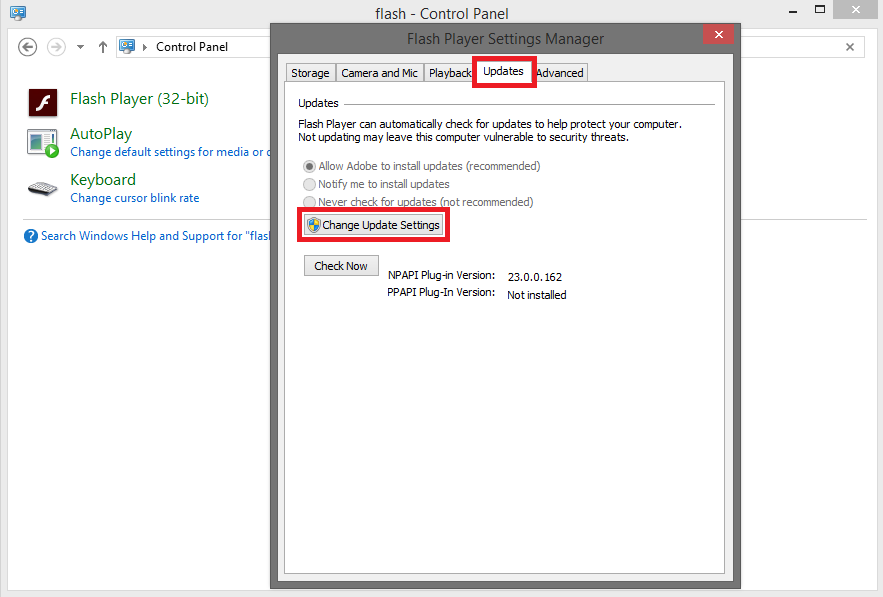The height and width of the screenshot is (597, 883).
Task: Close the Flash Player Settings Manager dialog
Action: 719,34
